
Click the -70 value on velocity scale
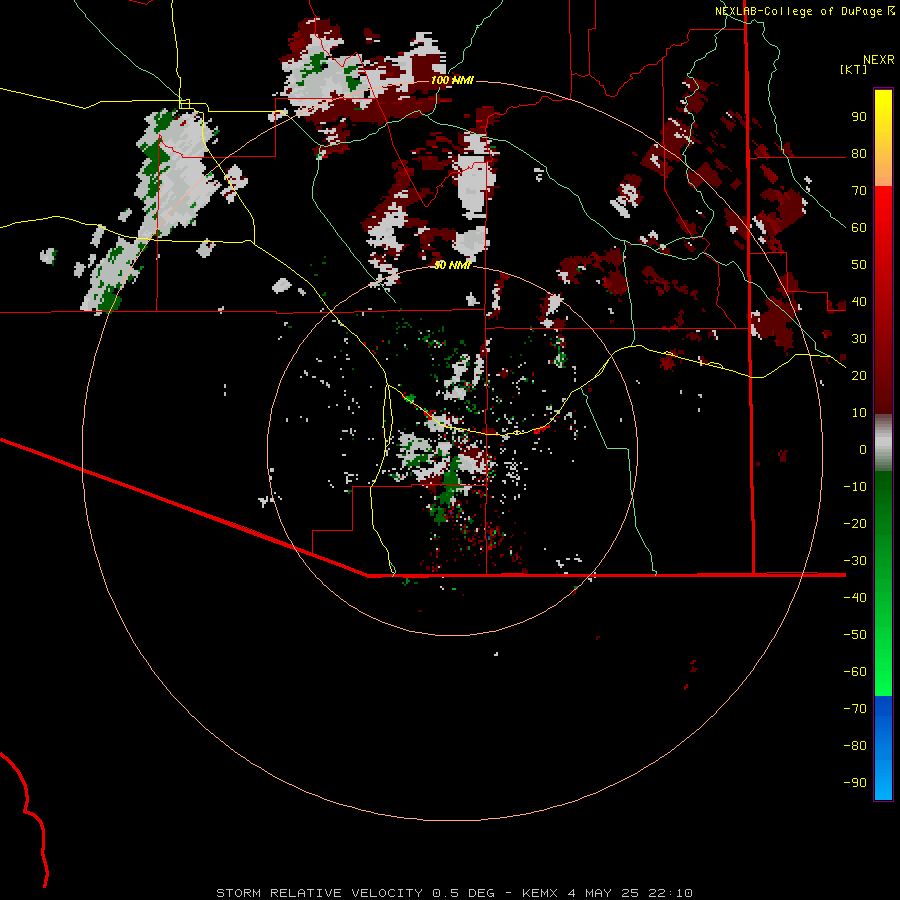[x=855, y=708]
